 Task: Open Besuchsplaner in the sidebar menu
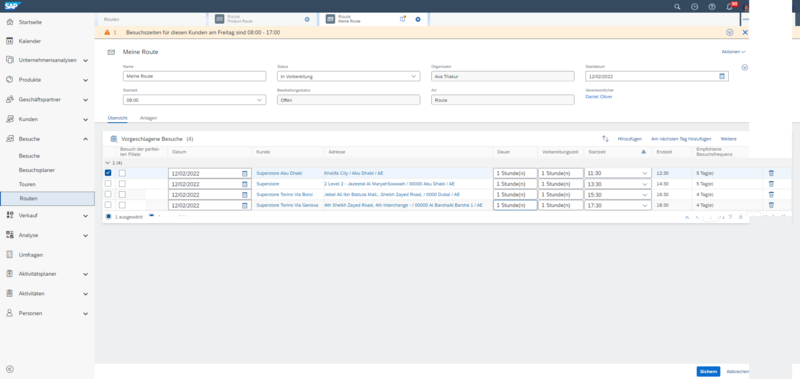[x=37, y=170]
